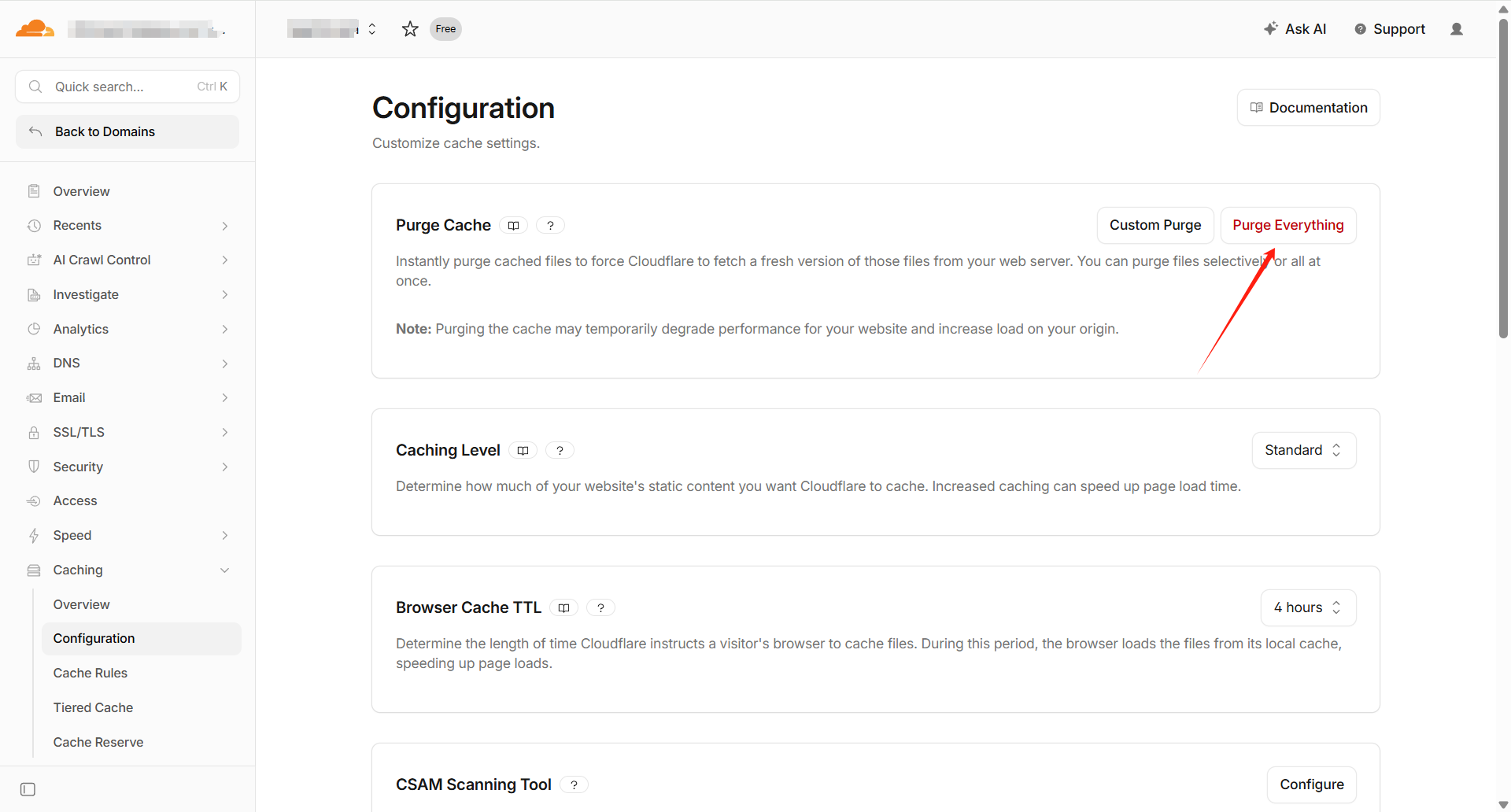Click the SSL/TLS lock icon
Image resolution: width=1511 pixels, height=812 pixels.
pyautogui.click(x=34, y=433)
